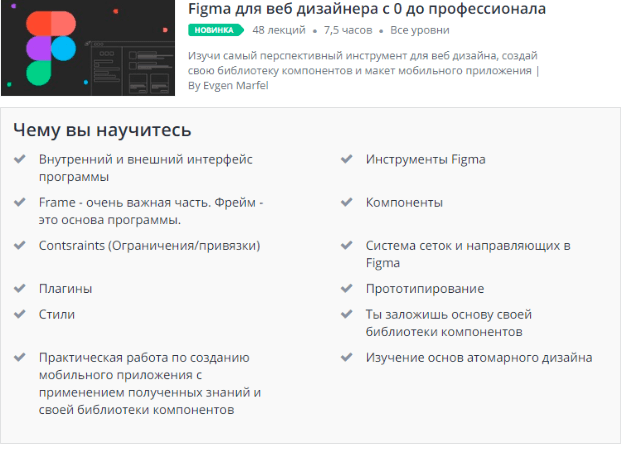Click checkmark beside "Ты заложишь основу"
Screen dimensions: 624x449
click(347, 314)
